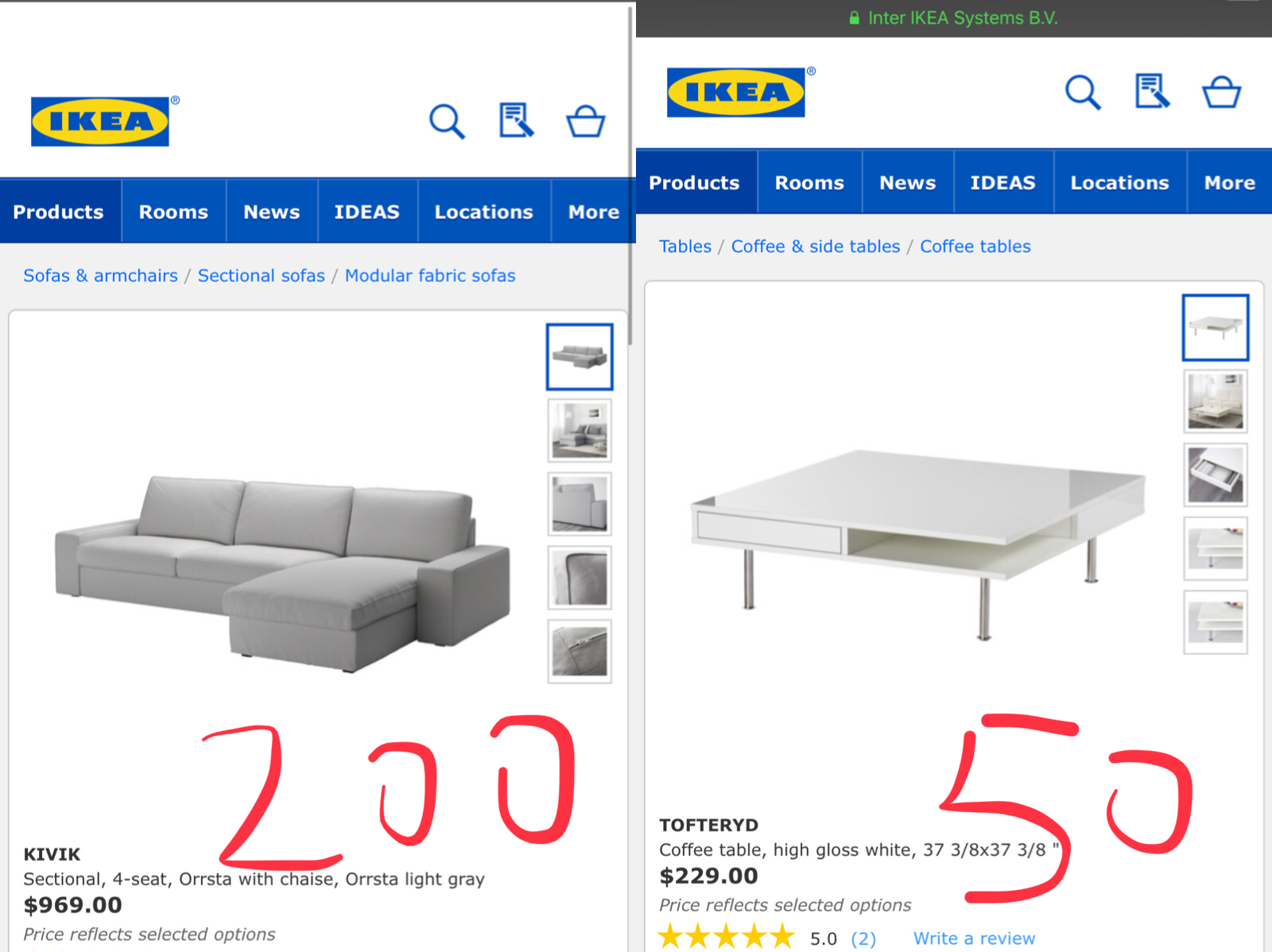Click the IKEA logo on the left page
This screenshot has height=952, width=1272.
pyautogui.click(x=100, y=122)
